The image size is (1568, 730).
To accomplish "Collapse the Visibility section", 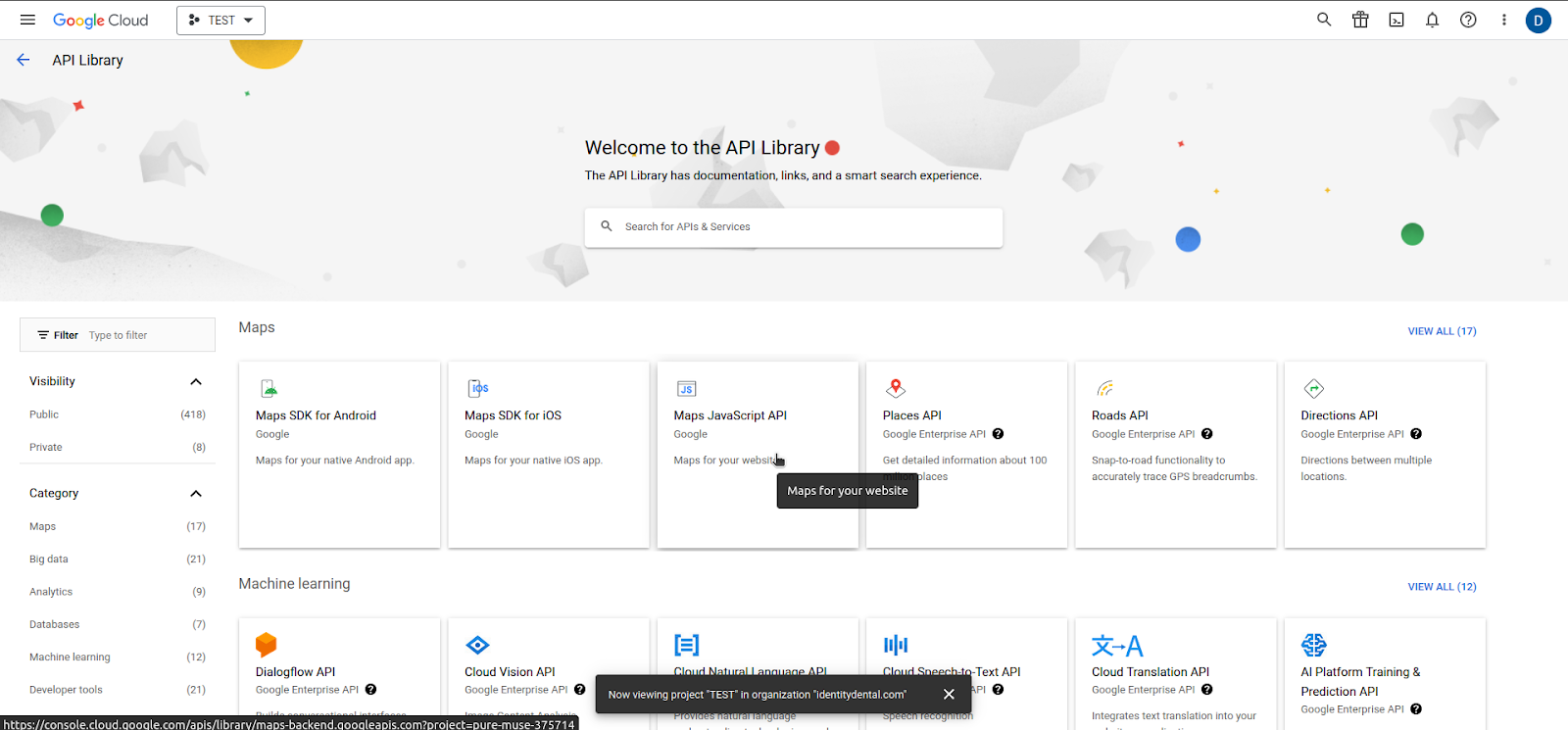I will click(x=196, y=381).
